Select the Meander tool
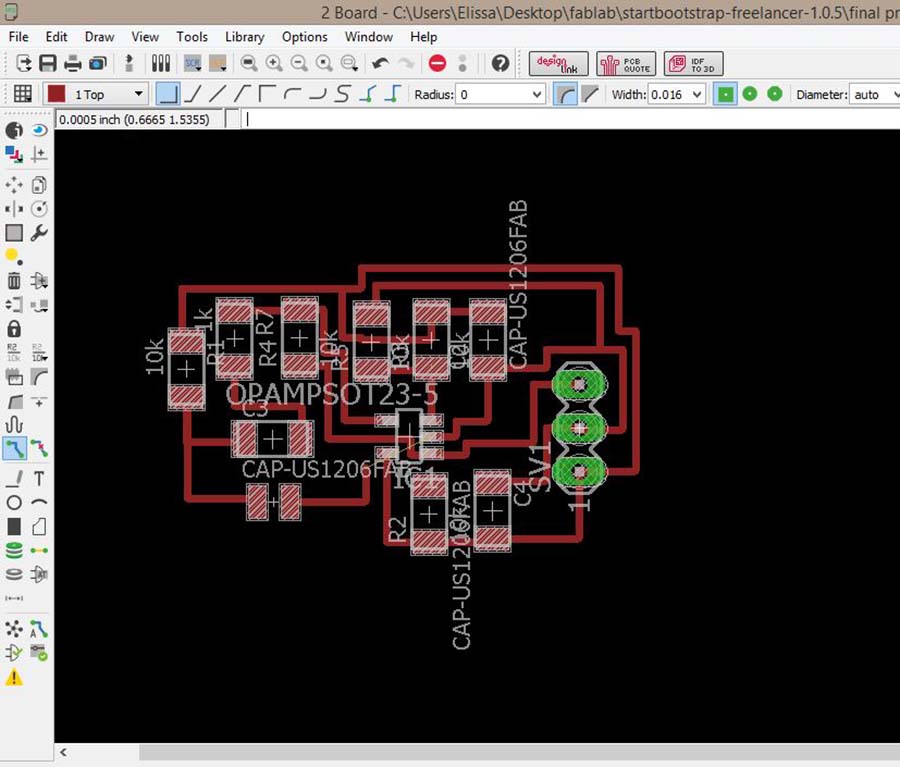Viewport: 900px width, 767px height. tap(14, 424)
